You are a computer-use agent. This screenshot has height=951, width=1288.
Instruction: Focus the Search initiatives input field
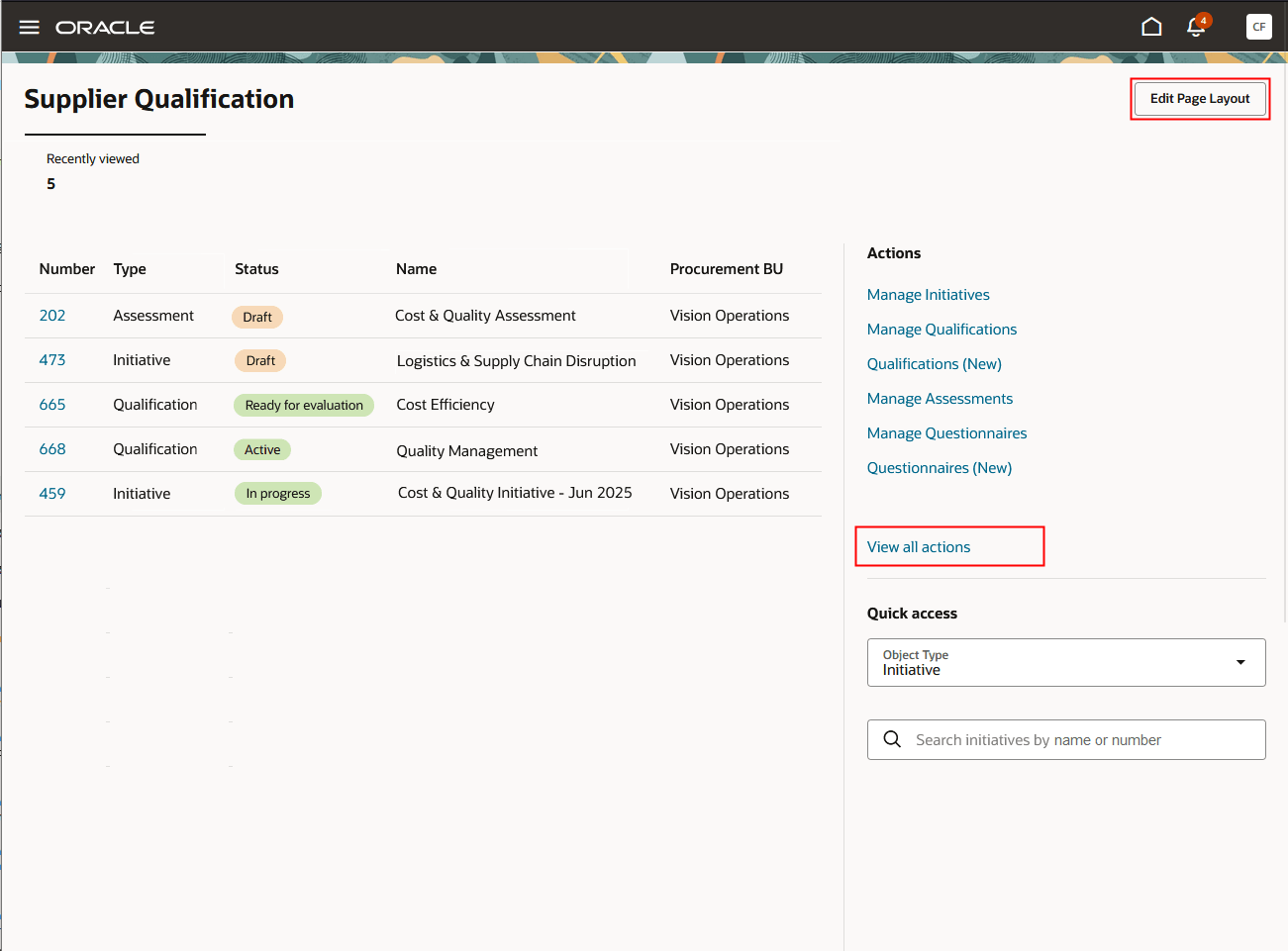(1066, 739)
